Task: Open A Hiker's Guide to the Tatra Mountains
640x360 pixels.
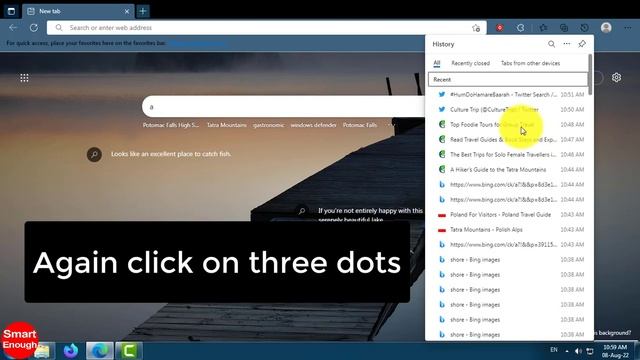Action: 509,169
